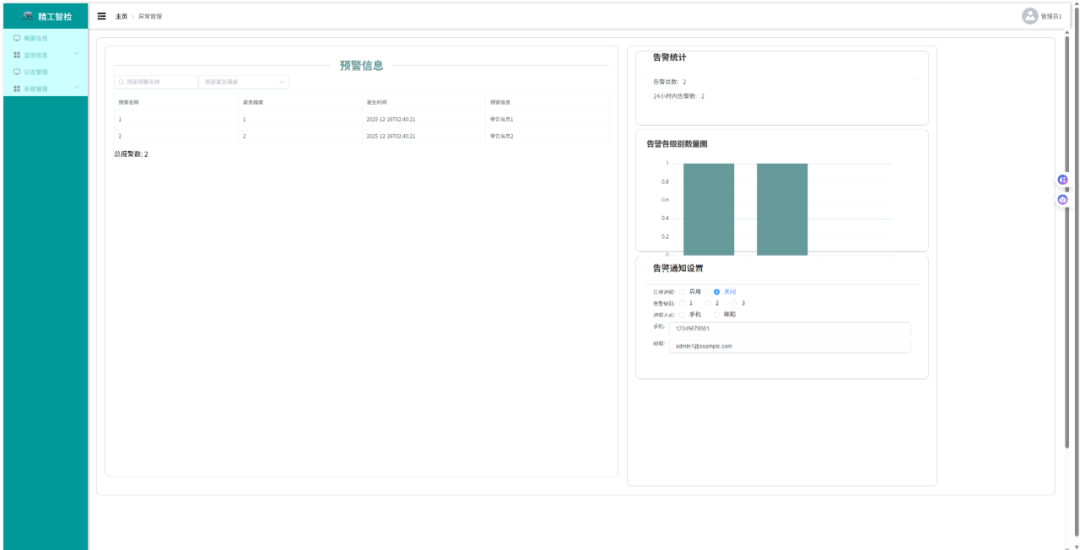Viewport: 1080px width, 550px height.
Task: Click the grid icon beside 系统管理
Action: pos(17,88)
